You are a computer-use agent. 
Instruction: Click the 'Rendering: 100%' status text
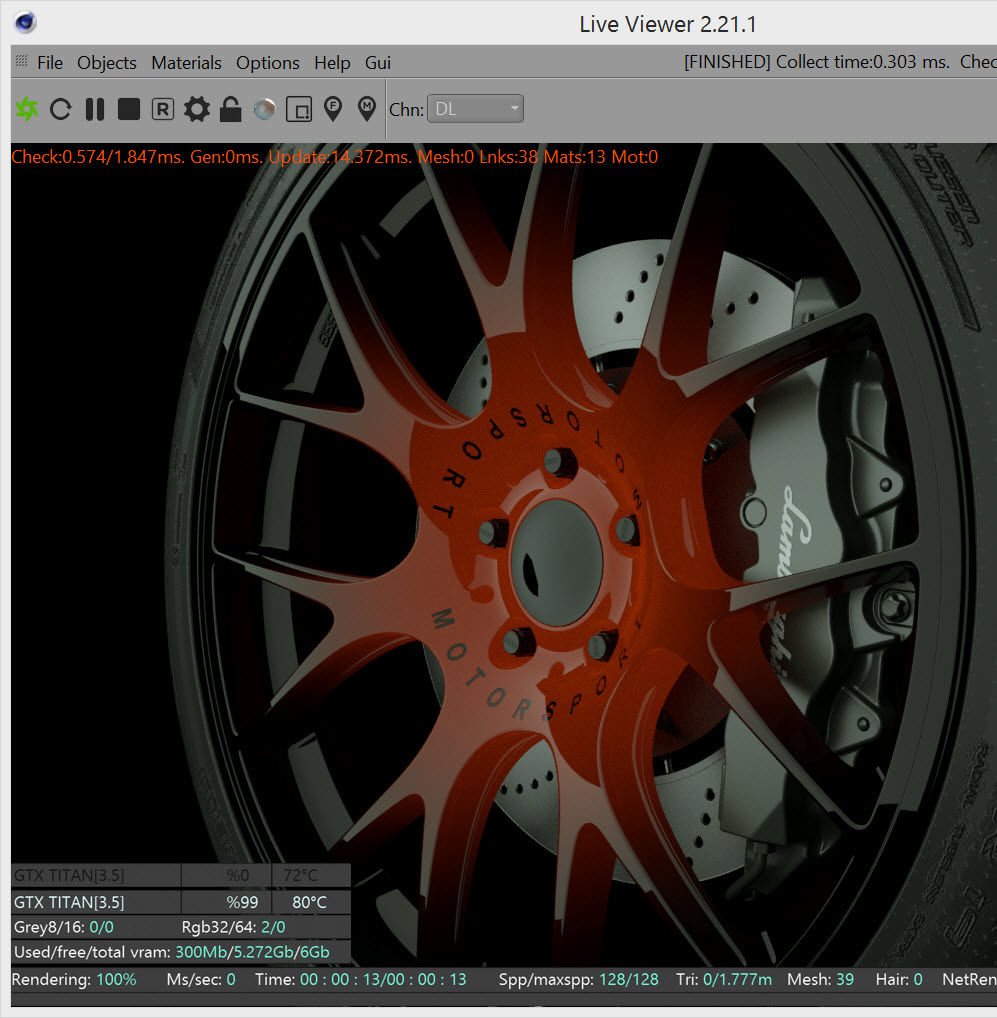74,980
